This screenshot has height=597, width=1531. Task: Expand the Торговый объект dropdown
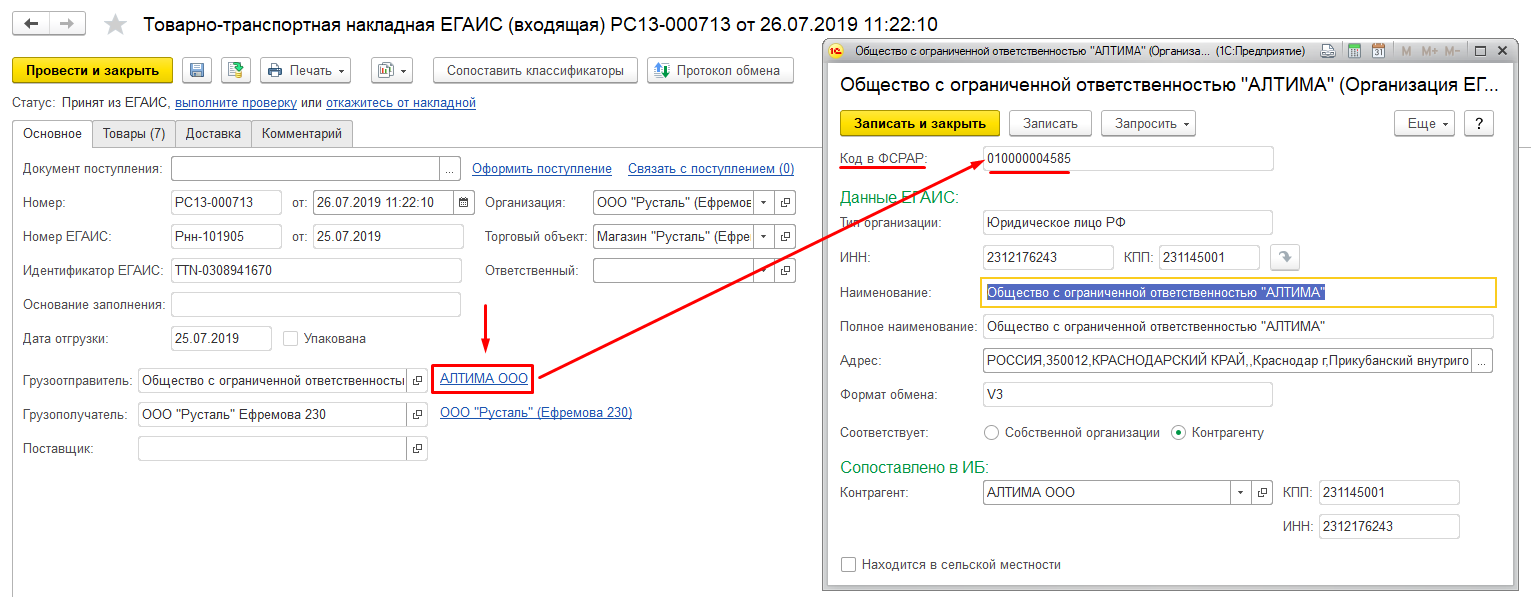point(765,237)
